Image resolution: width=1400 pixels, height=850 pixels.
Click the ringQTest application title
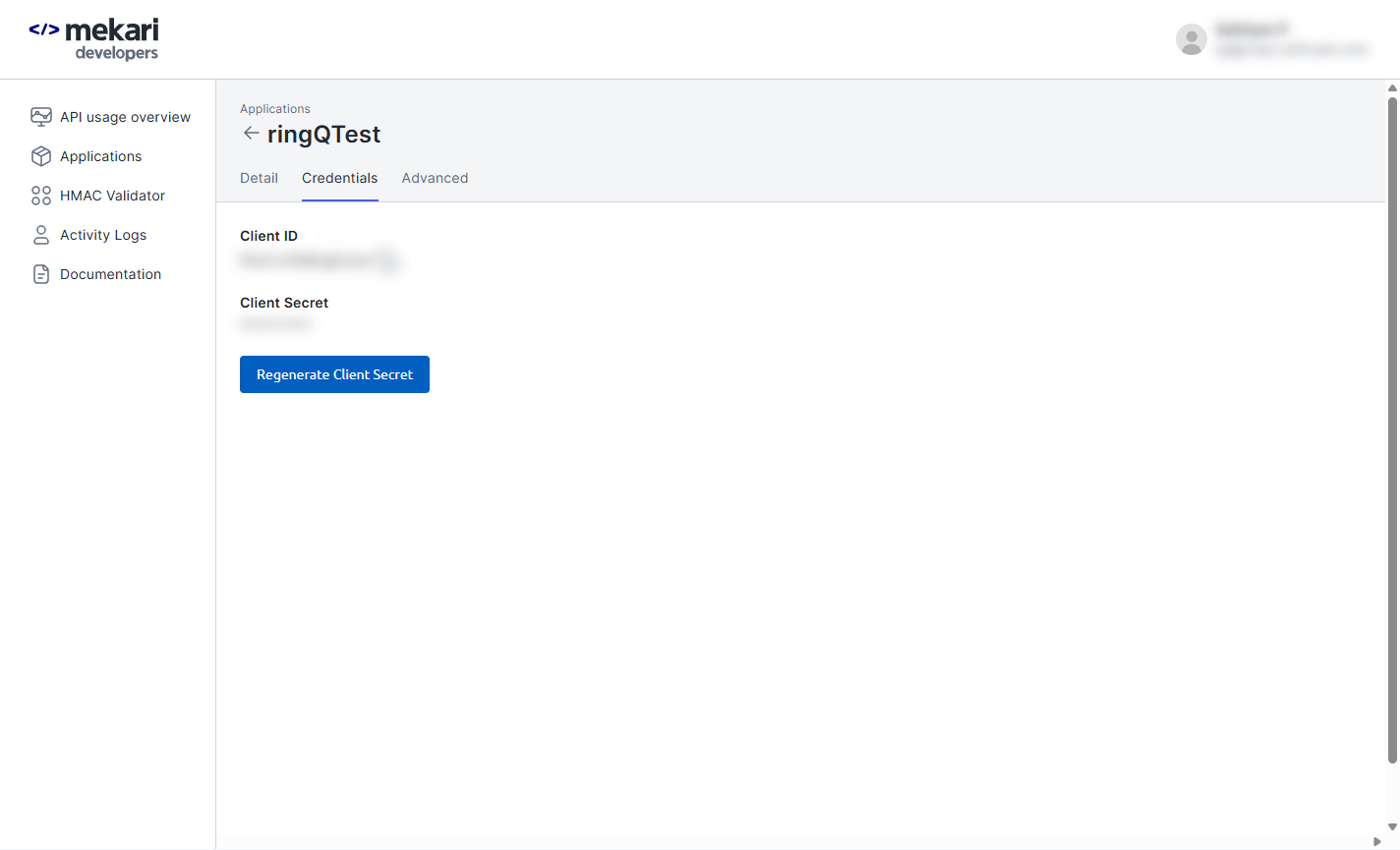coord(323,135)
